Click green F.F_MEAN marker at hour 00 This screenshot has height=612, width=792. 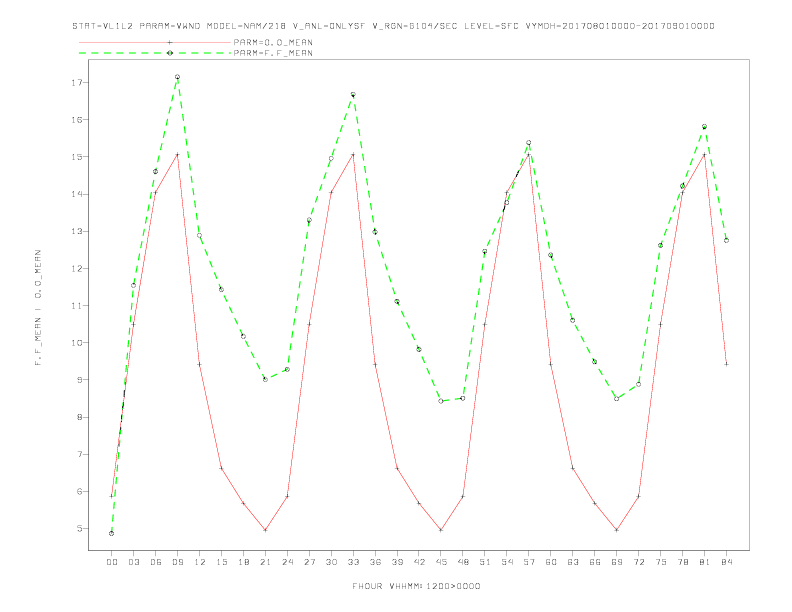tap(112, 533)
